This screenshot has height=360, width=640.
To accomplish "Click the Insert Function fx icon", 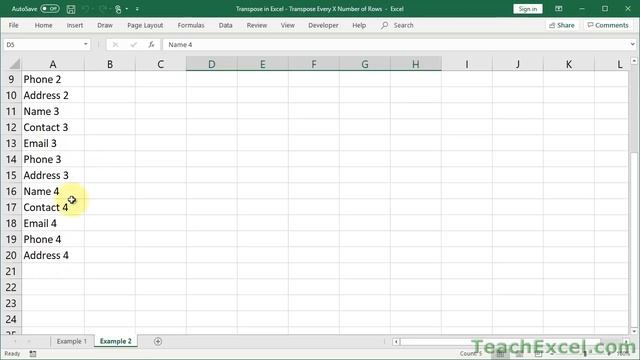I will click(151, 44).
